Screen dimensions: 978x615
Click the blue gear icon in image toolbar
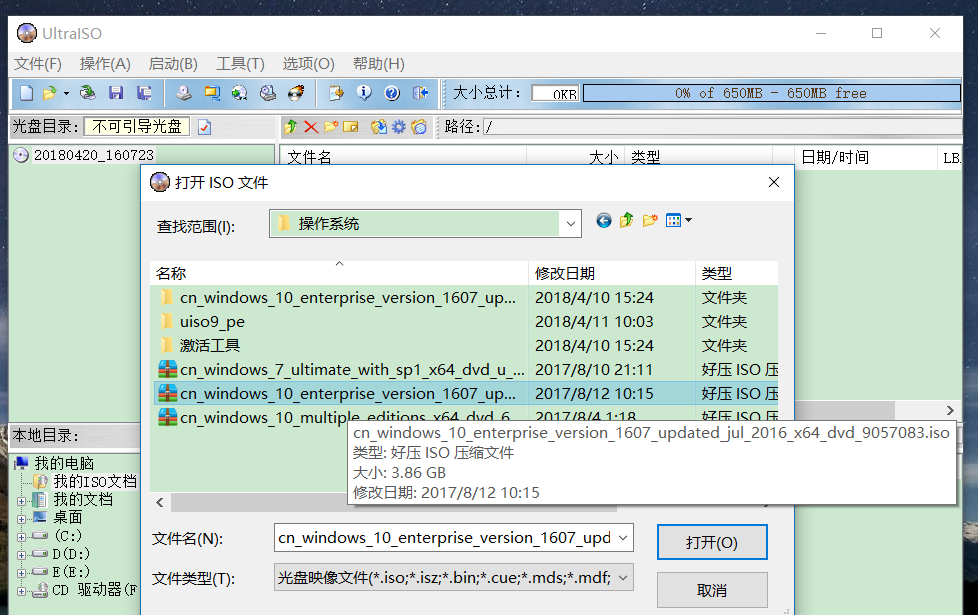399,127
